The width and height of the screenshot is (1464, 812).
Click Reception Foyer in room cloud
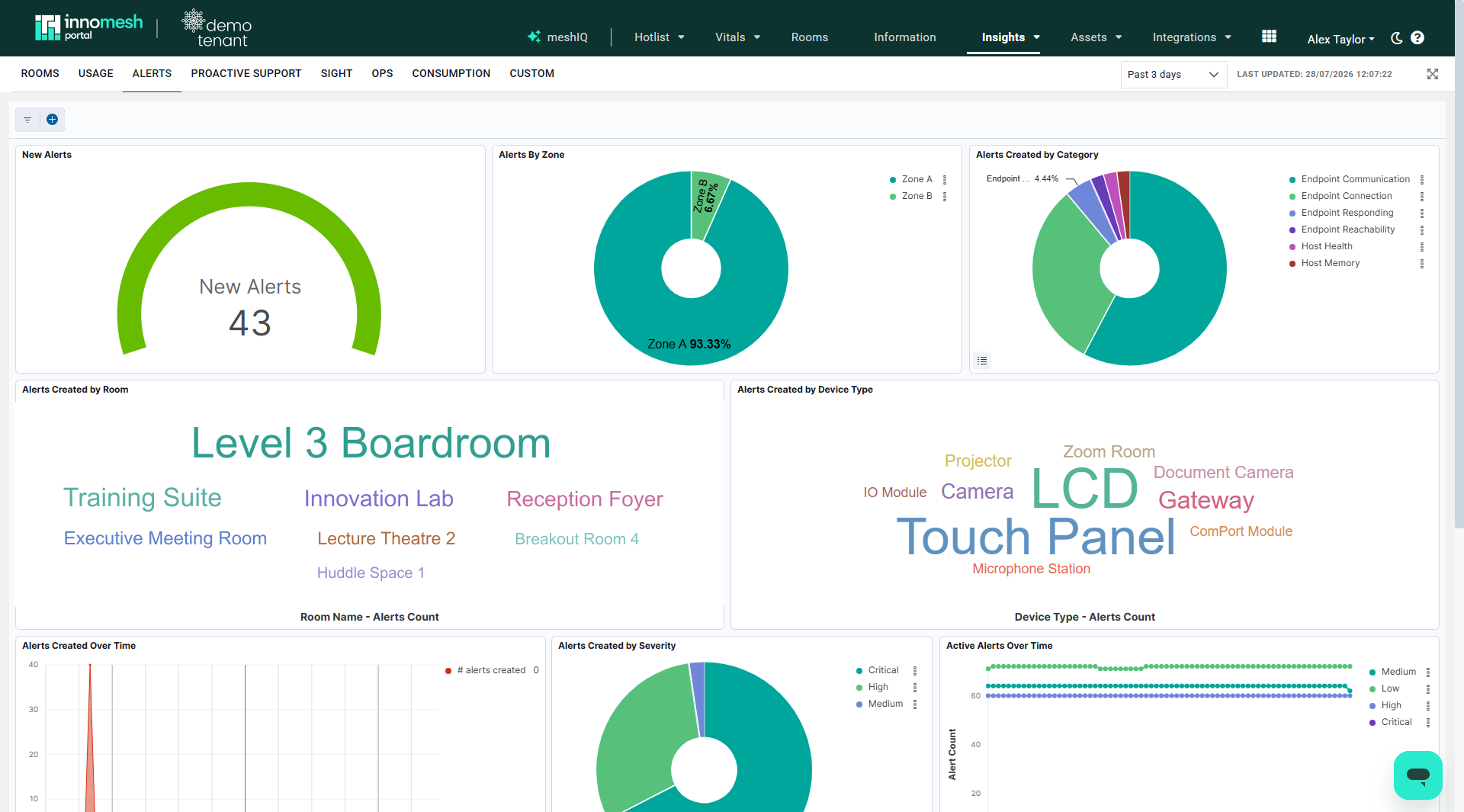(585, 499)
